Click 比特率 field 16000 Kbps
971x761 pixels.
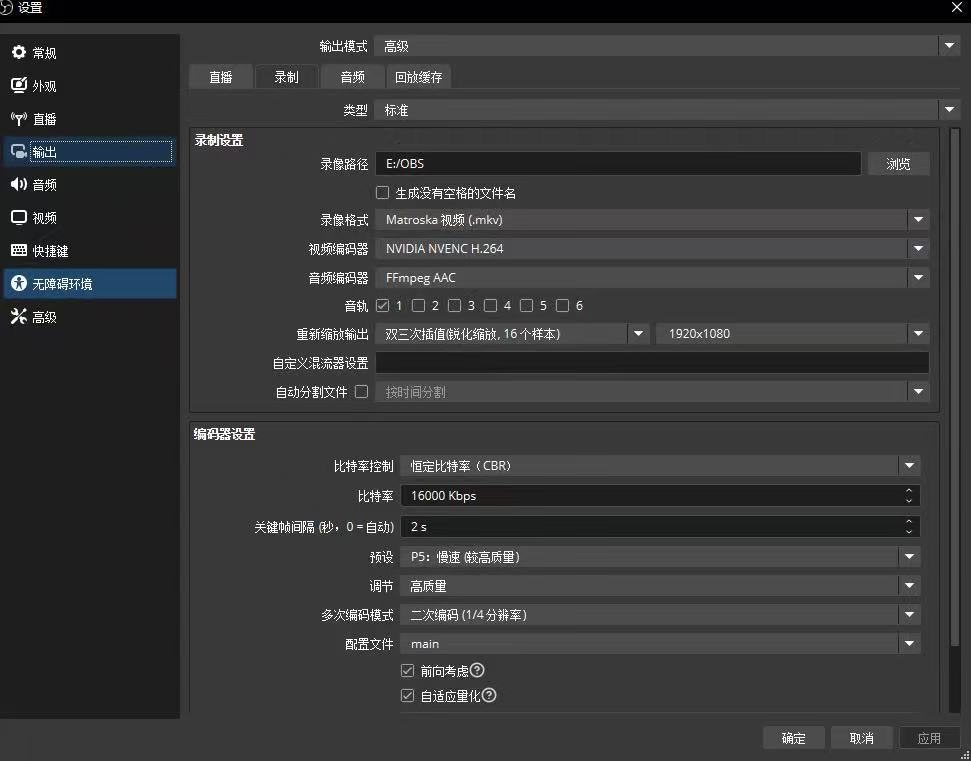coord(660,495)
